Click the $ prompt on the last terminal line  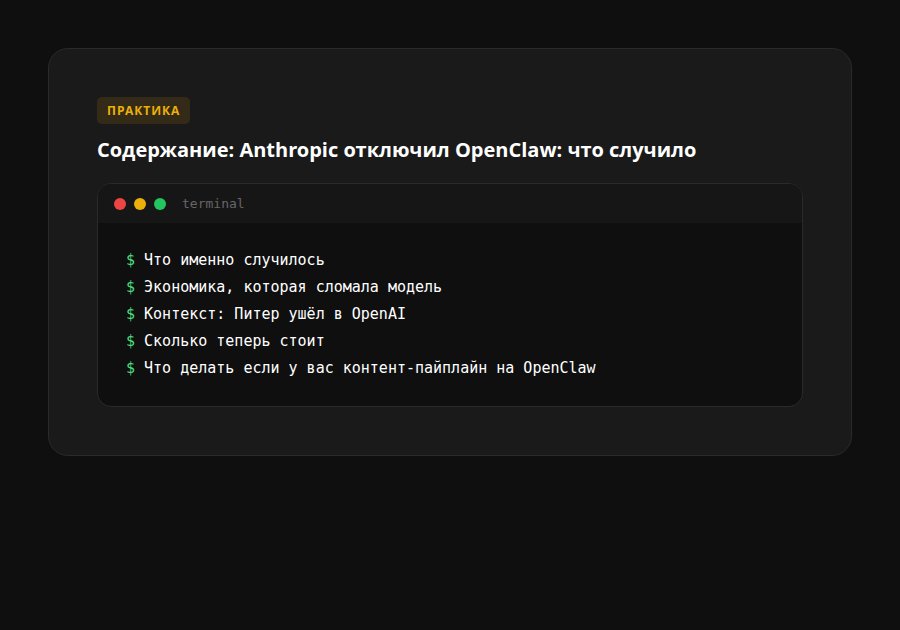pyautogui.click(x=131, y=367)
